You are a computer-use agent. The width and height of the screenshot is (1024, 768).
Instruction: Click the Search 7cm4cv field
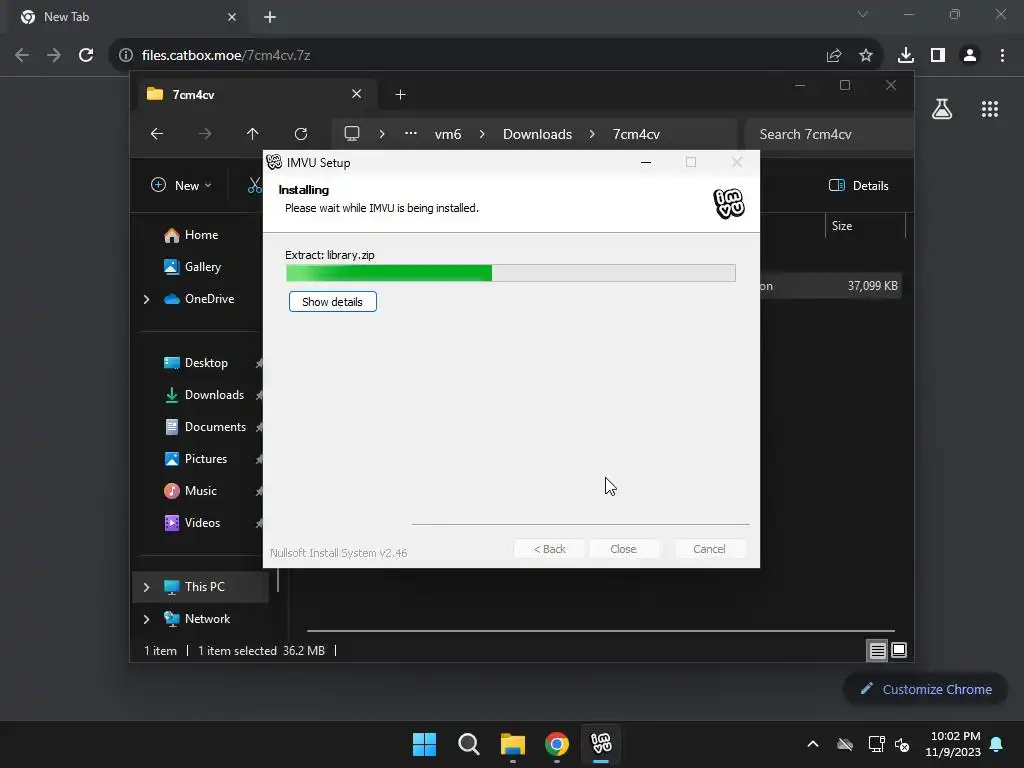point(828,134)
